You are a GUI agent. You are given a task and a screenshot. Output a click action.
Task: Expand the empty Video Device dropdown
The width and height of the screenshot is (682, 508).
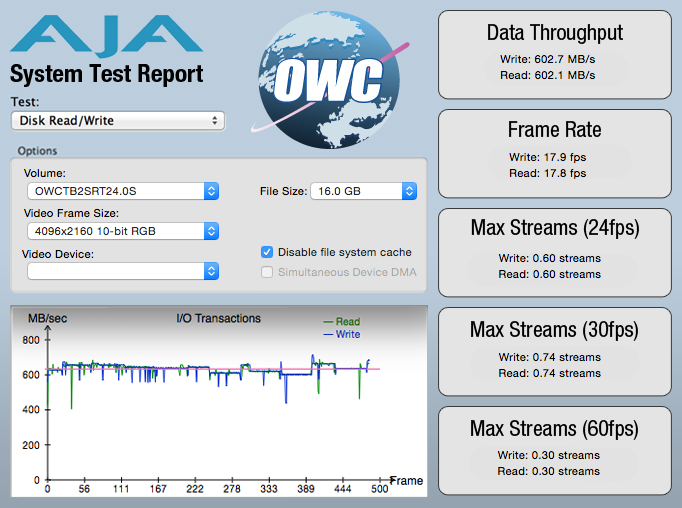point(122,271)
